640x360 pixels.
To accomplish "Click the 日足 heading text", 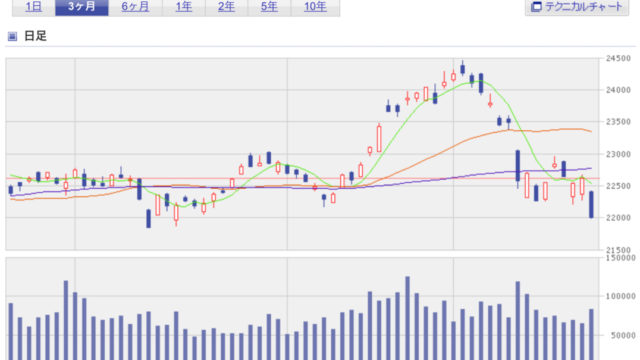I will pos(36,36).
